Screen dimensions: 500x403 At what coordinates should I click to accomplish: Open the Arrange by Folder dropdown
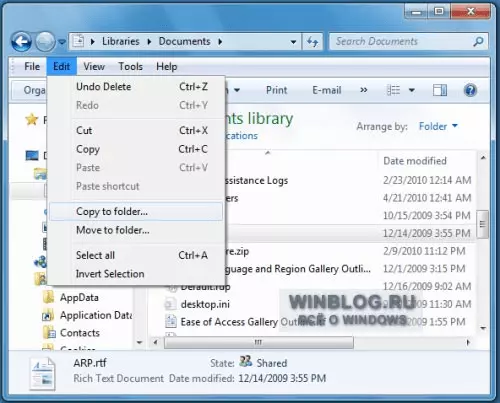(x=438, y=126)
